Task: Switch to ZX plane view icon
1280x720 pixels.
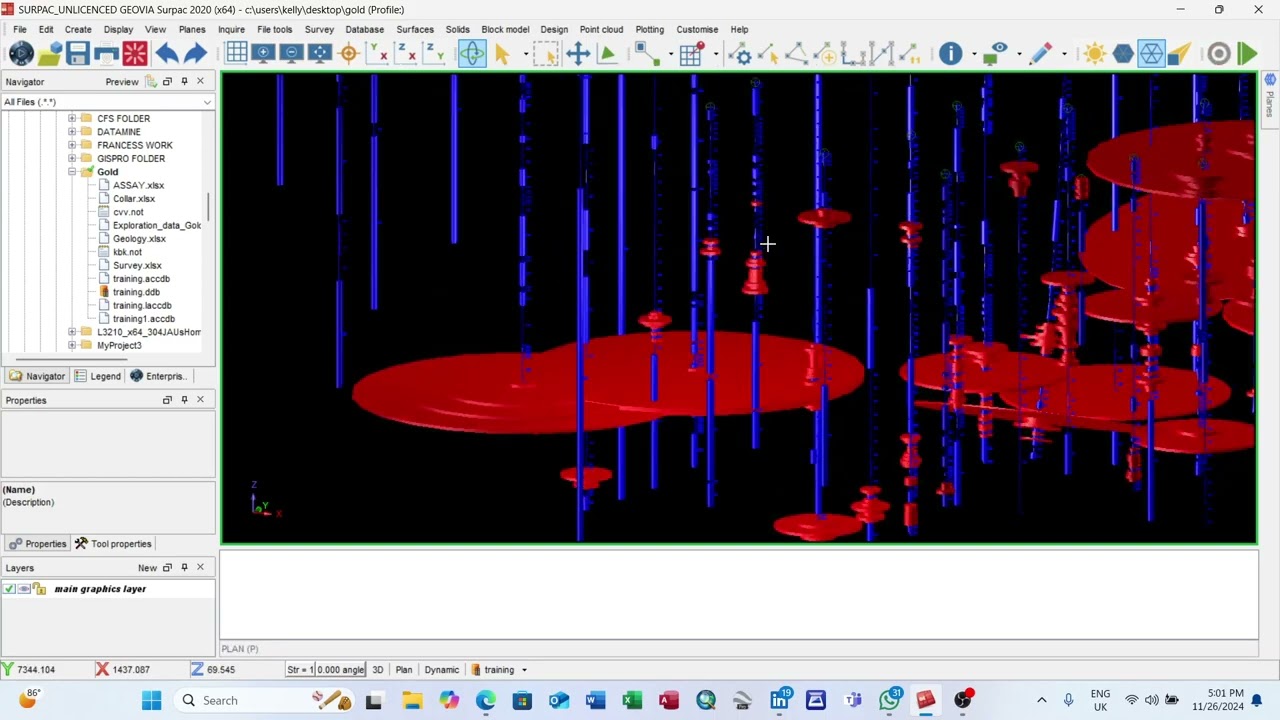Action: coord(406,54)
